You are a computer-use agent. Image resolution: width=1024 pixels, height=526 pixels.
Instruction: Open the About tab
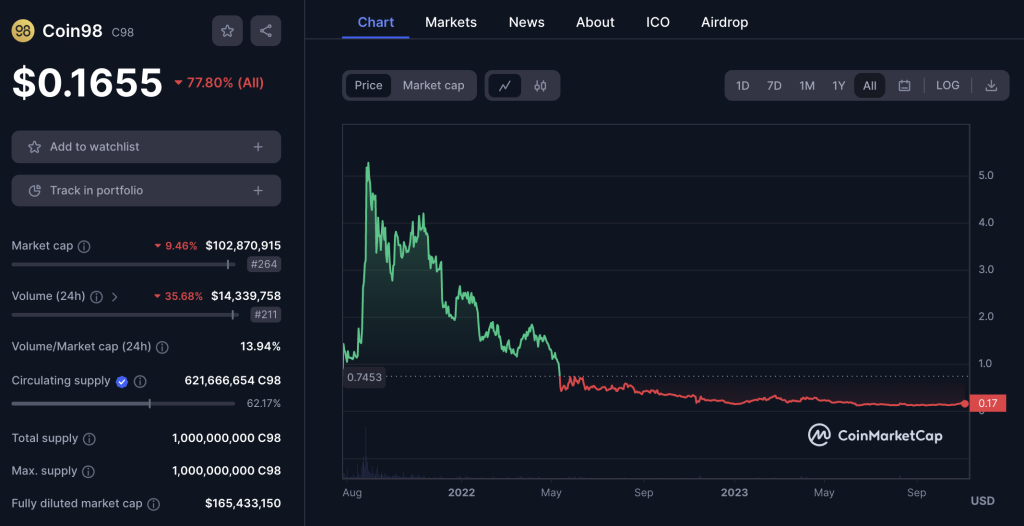[x=595, y=22]
